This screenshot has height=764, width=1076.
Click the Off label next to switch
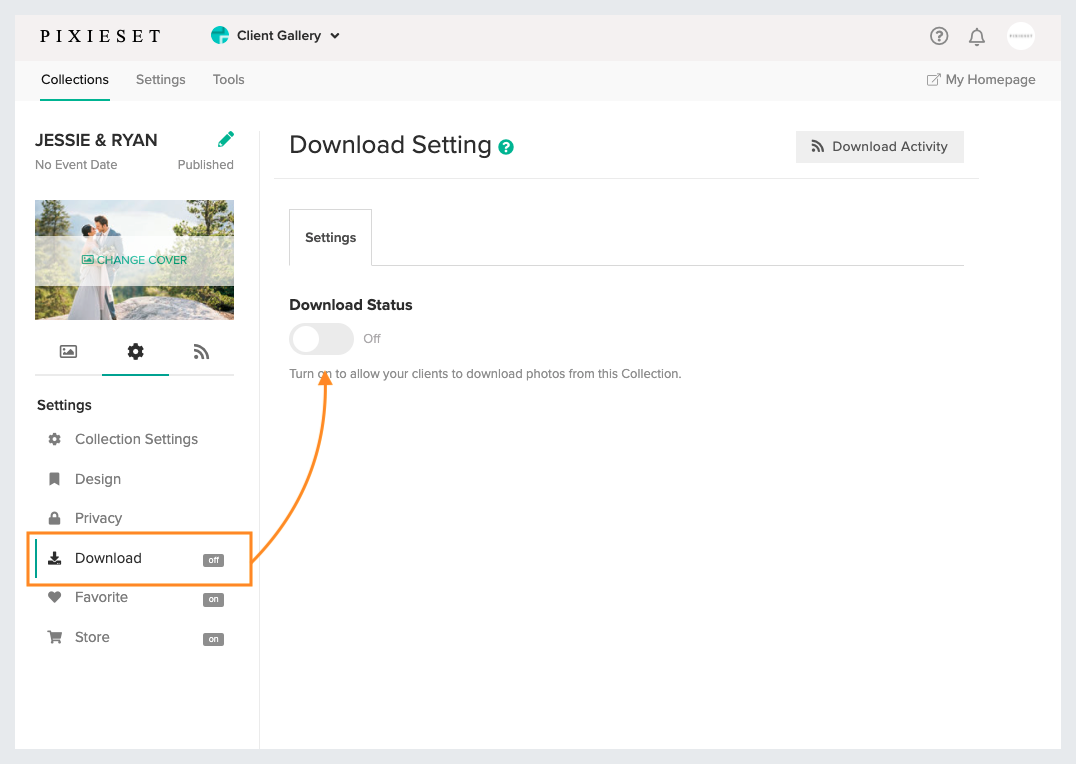tap(372, 338)
